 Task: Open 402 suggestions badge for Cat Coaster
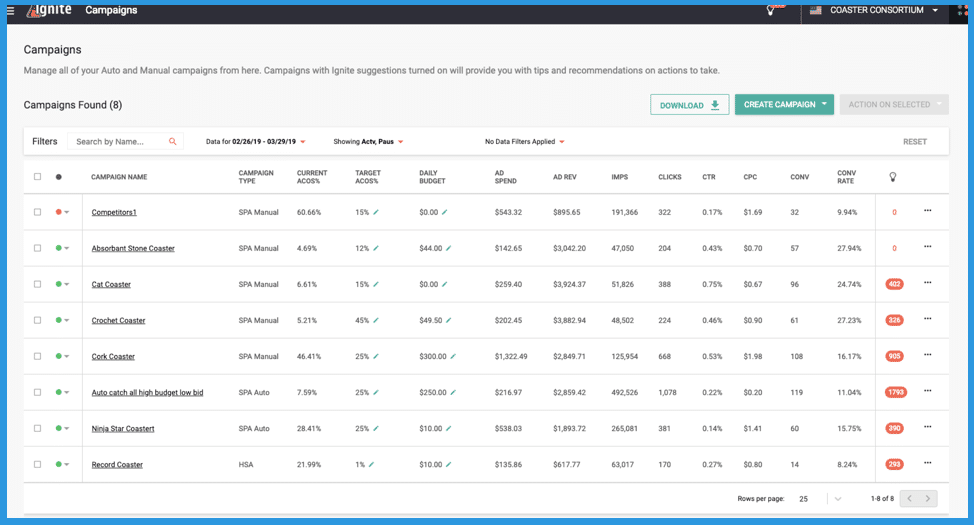click(894, 285)
